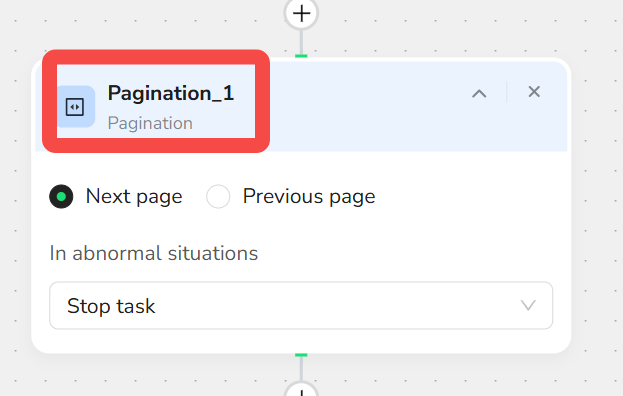Select the Next page radio button
This screenshot has width=623, height=396.
tap(61, 197)
